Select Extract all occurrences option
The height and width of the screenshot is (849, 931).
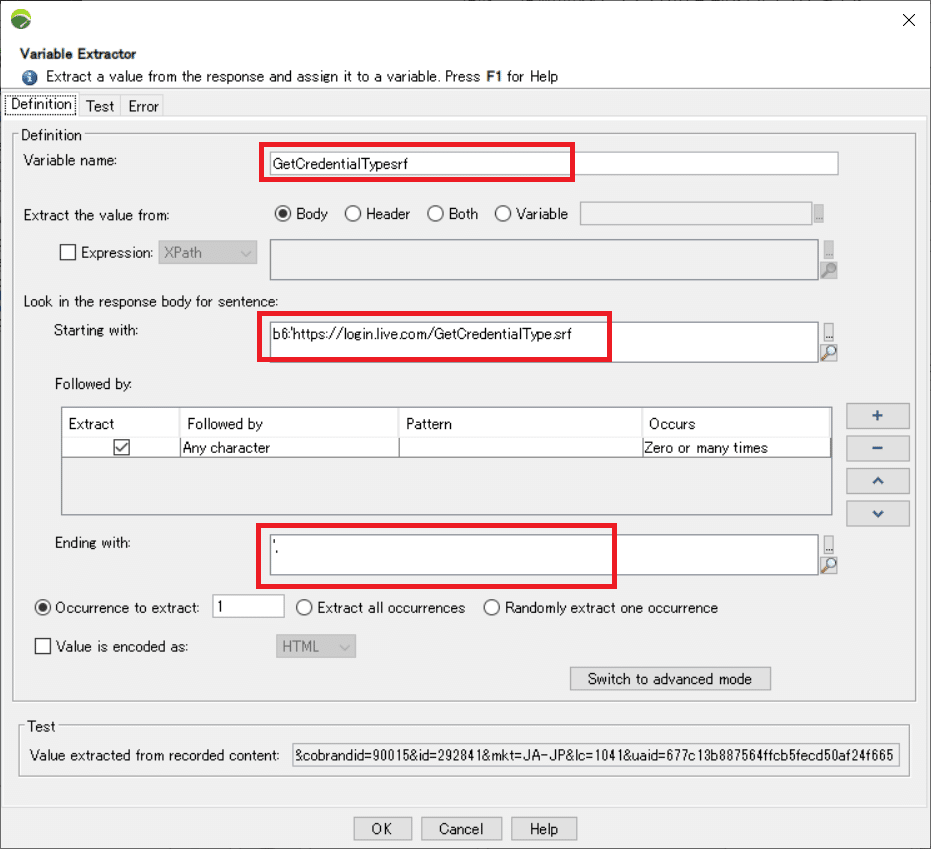click(x=304, y=608)
